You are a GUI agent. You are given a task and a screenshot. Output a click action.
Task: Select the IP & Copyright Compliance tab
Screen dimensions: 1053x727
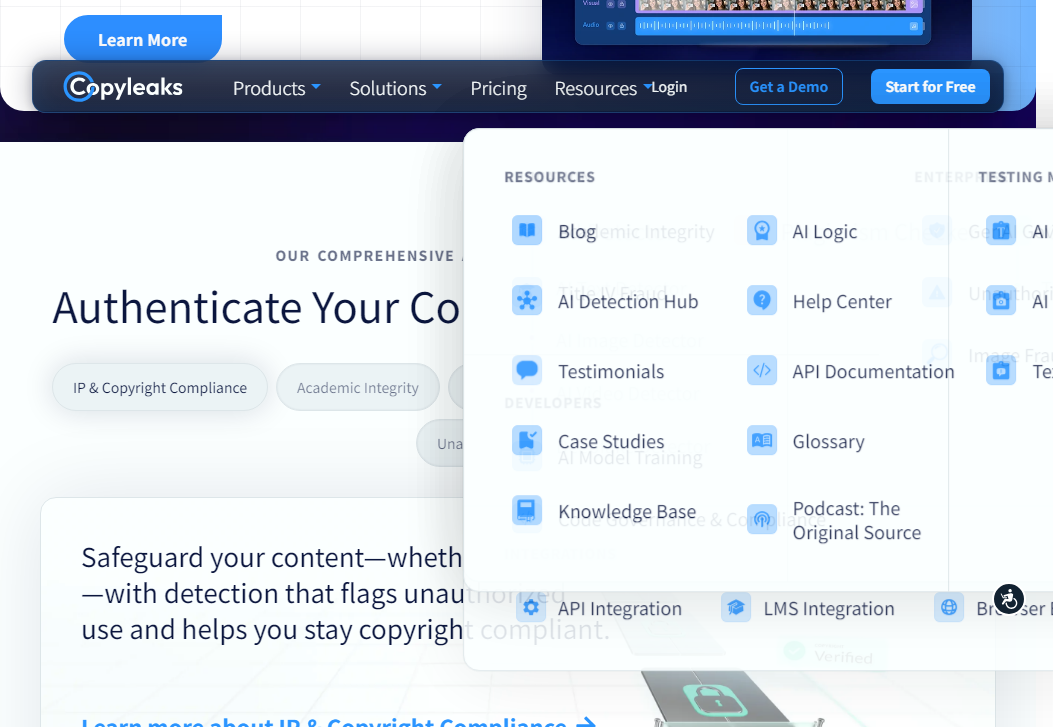160,387
